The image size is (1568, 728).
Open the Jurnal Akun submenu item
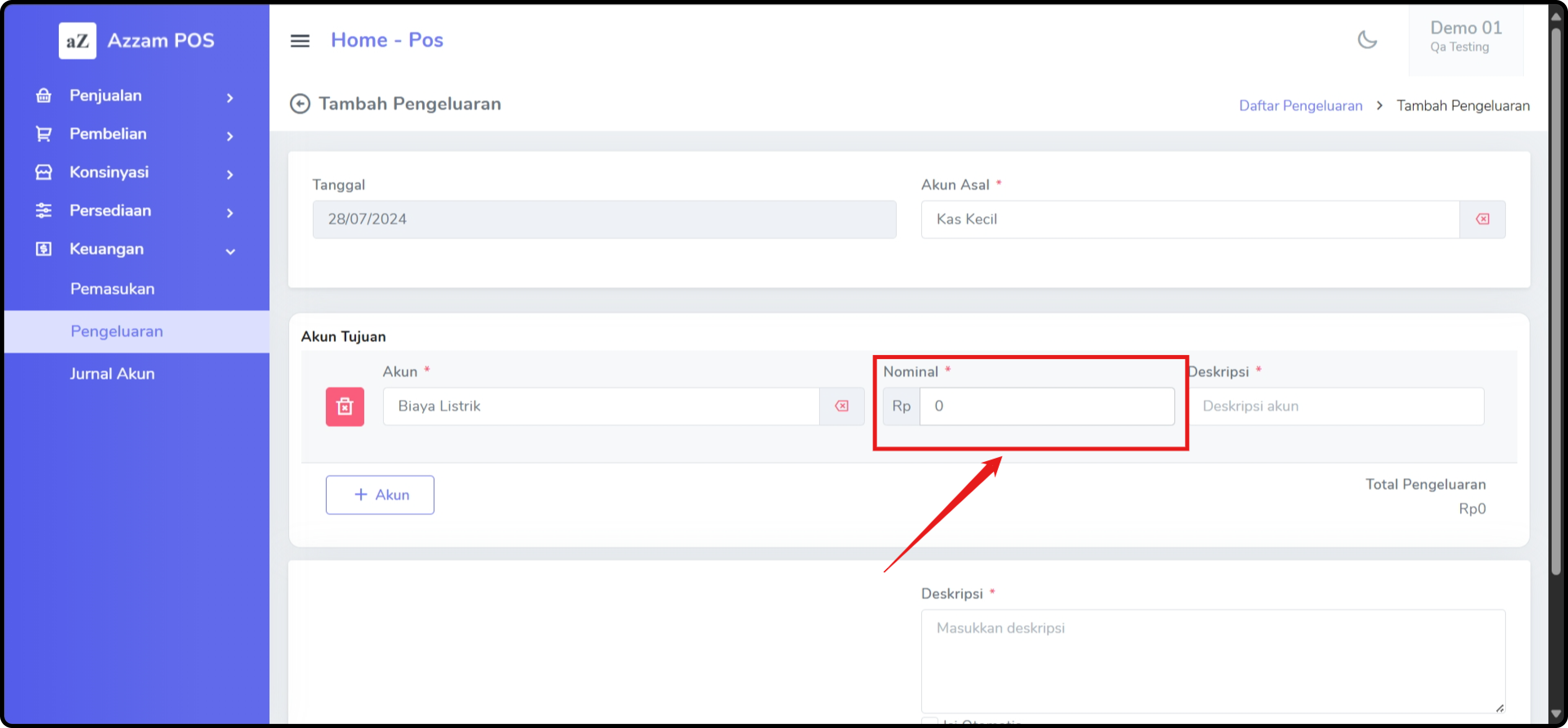tap(112, 373)
